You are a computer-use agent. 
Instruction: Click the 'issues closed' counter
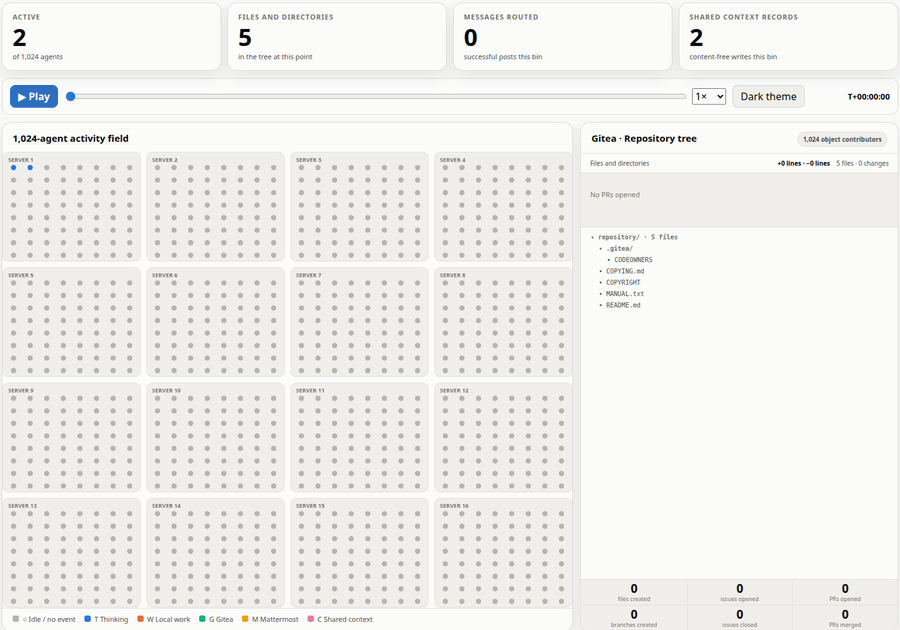[739, 618]
